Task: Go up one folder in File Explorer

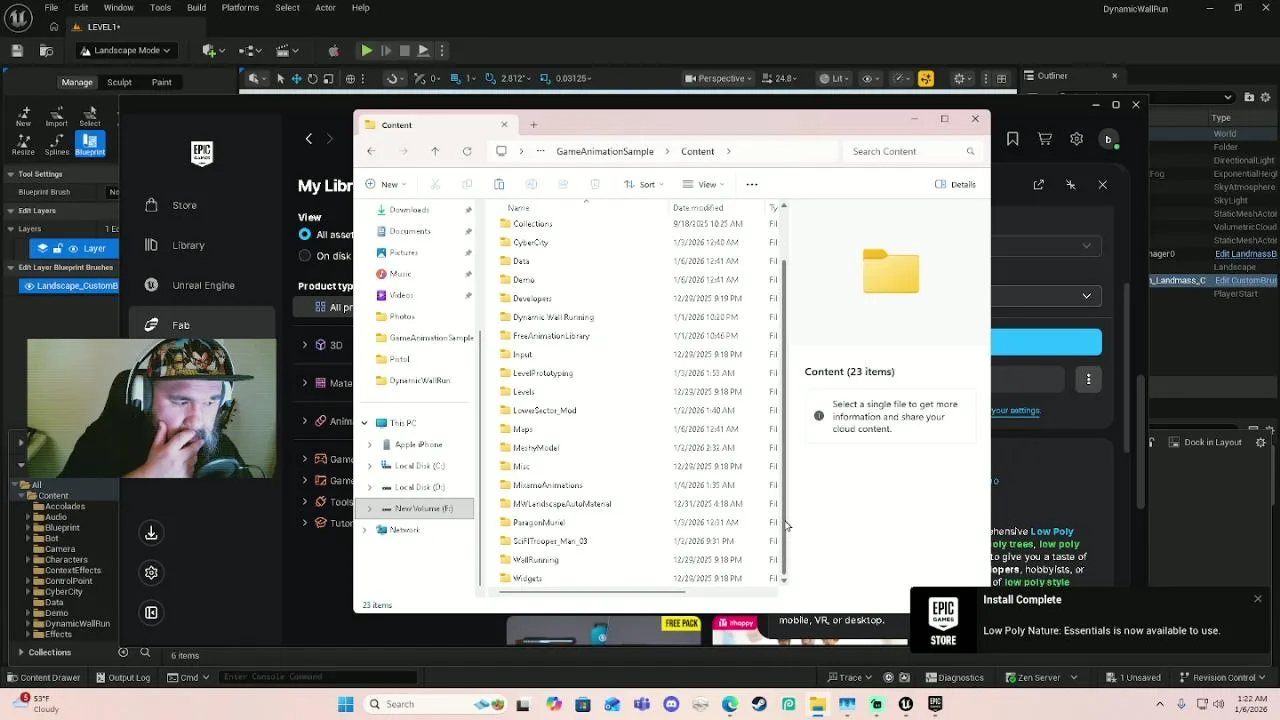Action: coord(435,151)
